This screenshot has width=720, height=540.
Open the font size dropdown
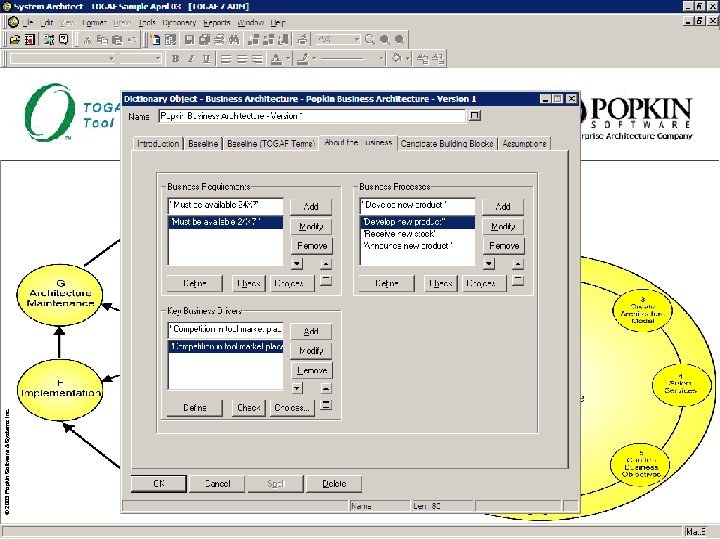pos(158,59)
